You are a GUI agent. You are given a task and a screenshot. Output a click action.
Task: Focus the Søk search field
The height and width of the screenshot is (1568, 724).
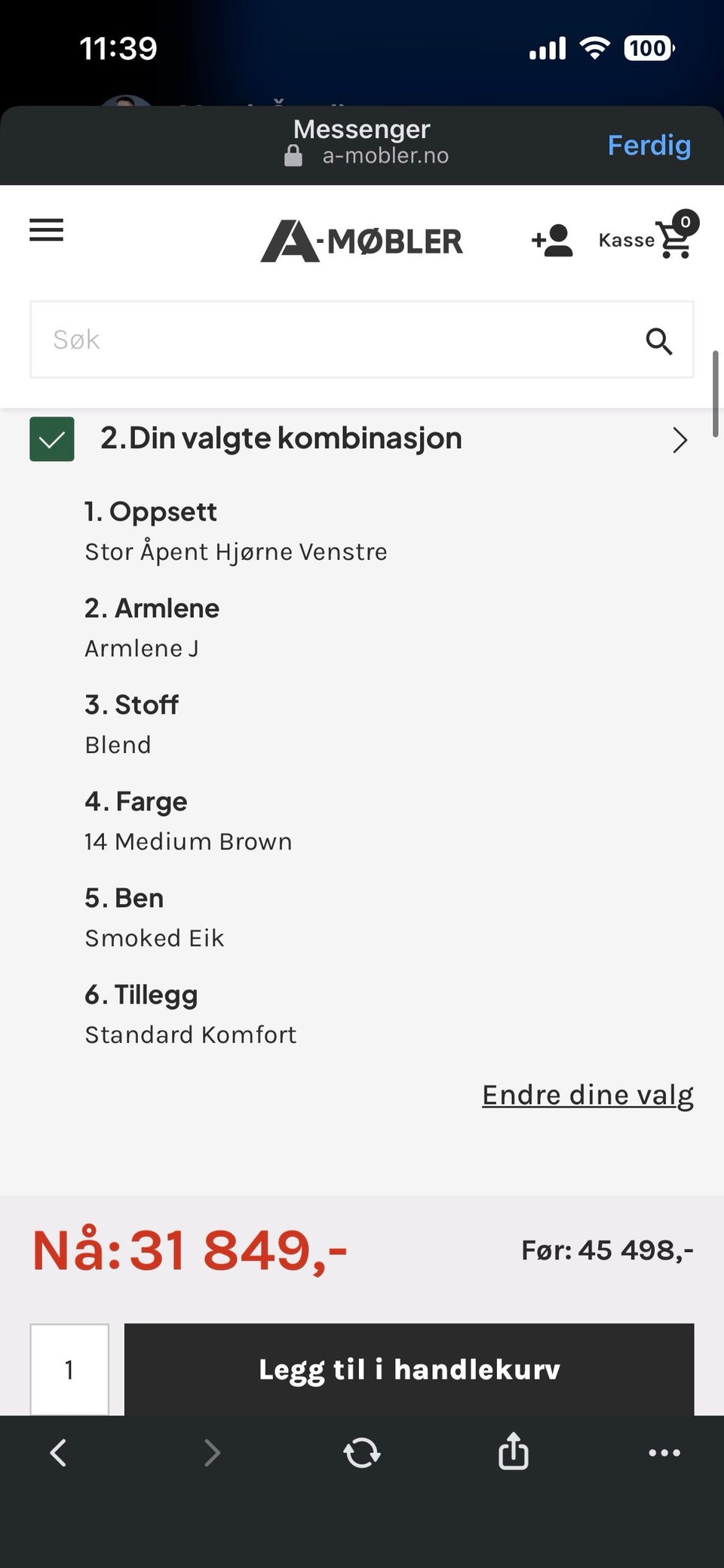pos(332,340)
